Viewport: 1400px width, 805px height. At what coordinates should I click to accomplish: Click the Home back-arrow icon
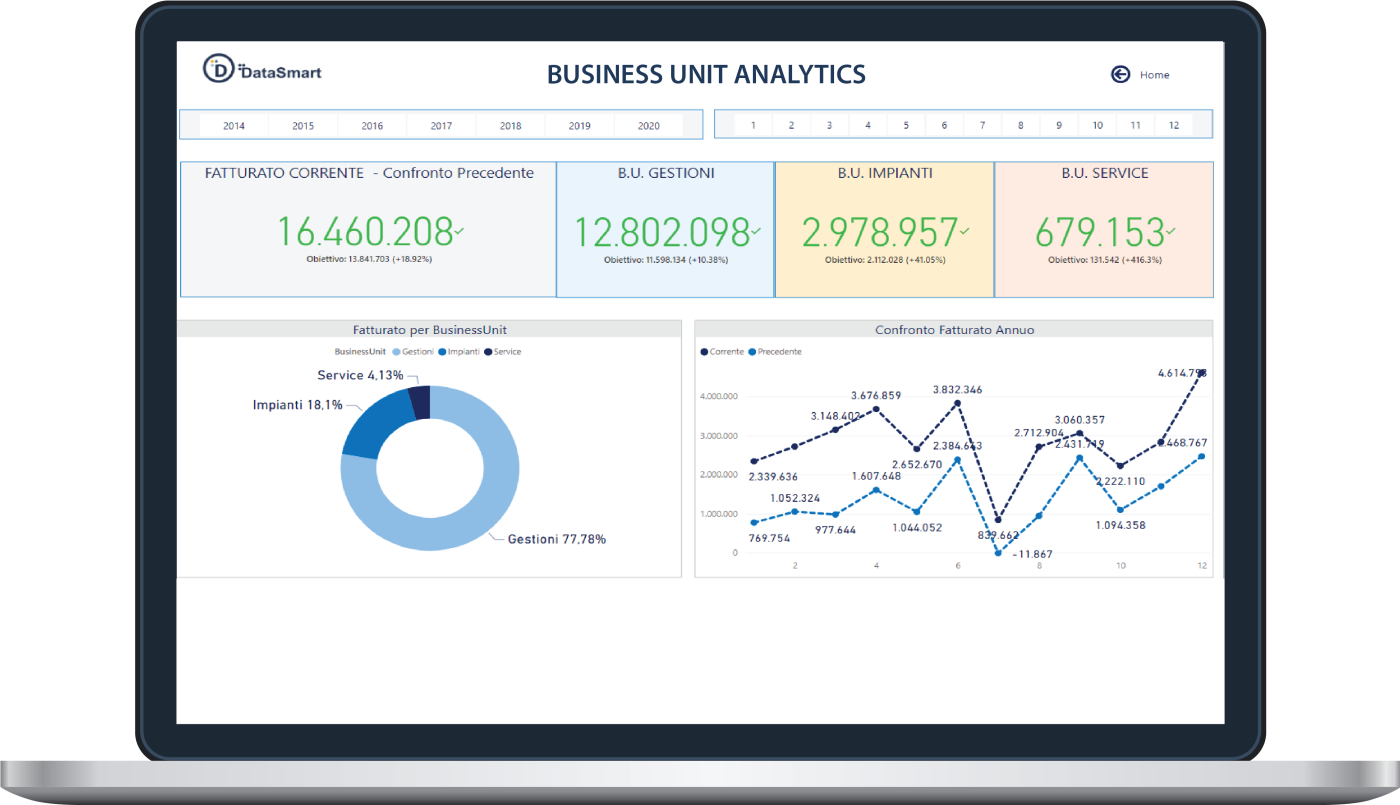pyautogui.click(x=1120, y=74)
